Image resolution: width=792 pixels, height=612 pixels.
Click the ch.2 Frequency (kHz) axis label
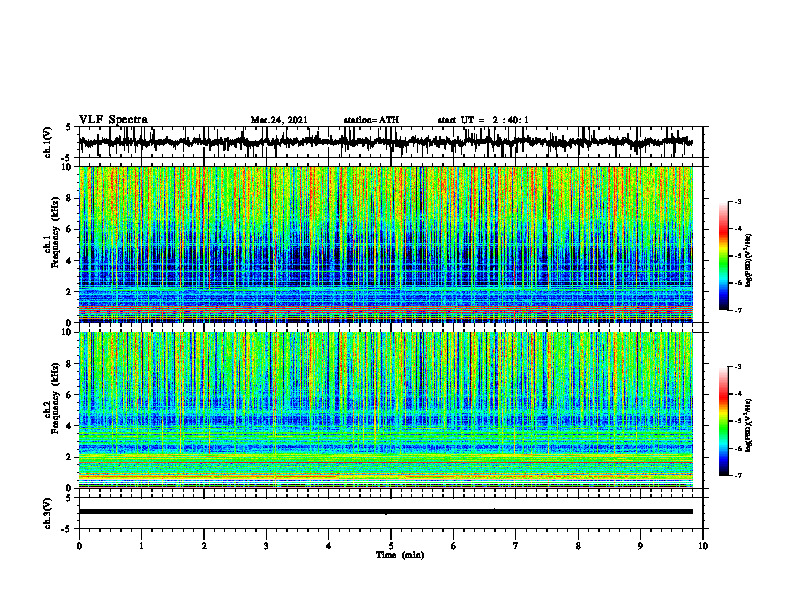(52, 398)
